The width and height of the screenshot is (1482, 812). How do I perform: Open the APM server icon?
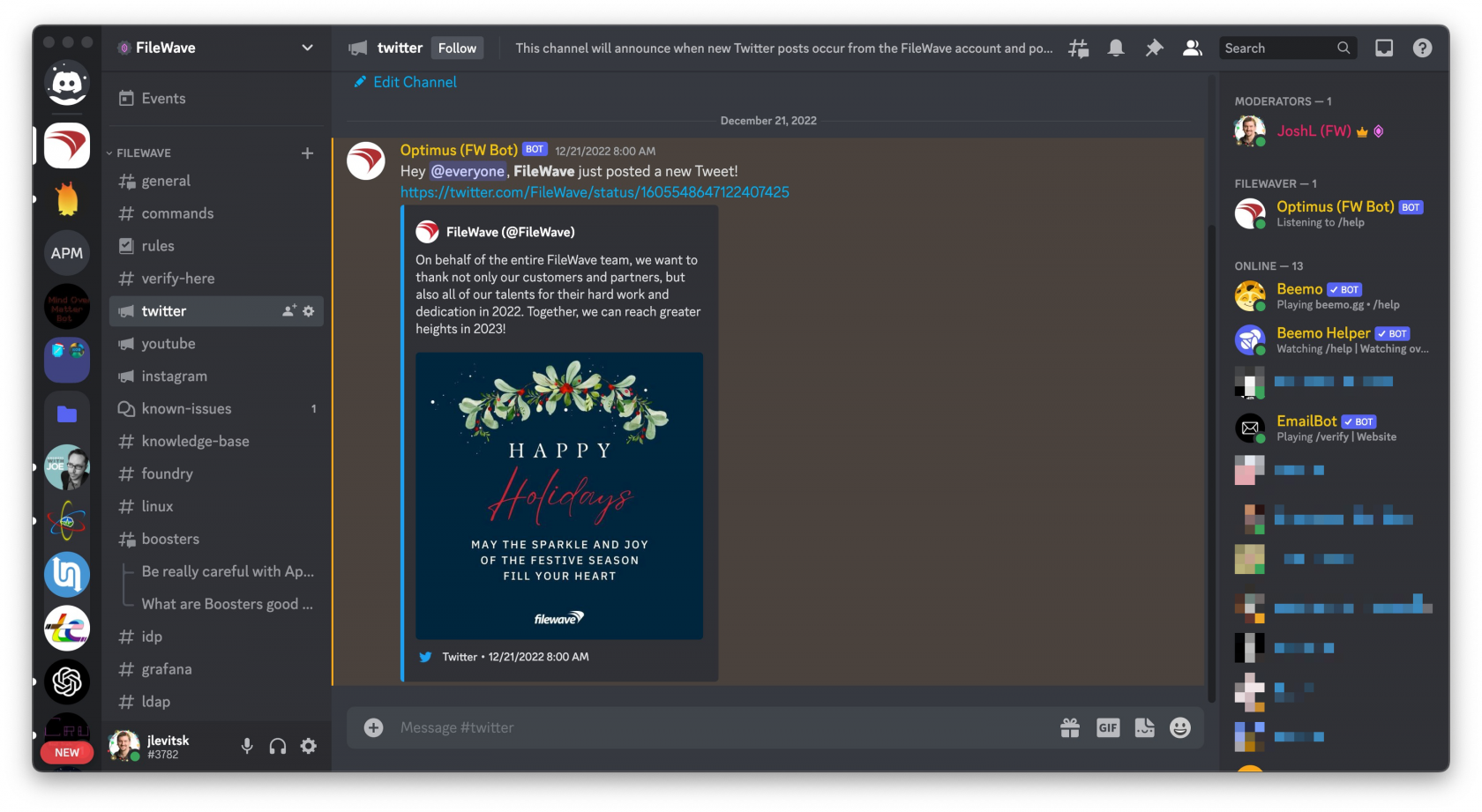point(67,253)
